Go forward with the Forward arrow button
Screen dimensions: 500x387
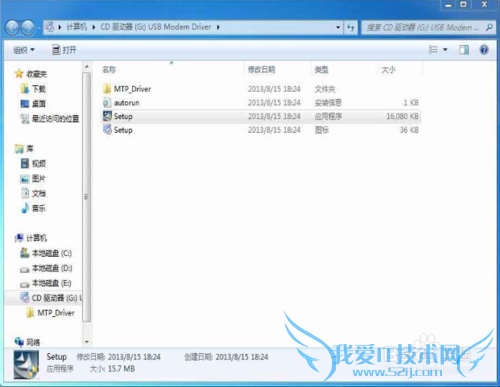tap(28, 28)
